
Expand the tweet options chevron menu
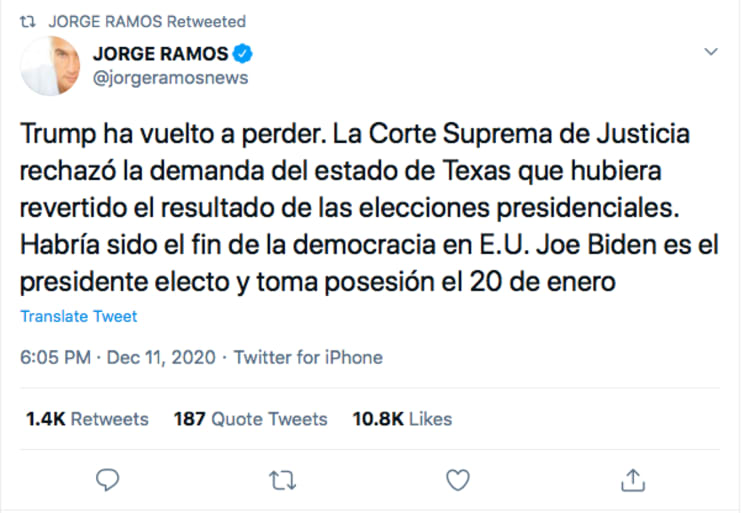tap(711, 51)
